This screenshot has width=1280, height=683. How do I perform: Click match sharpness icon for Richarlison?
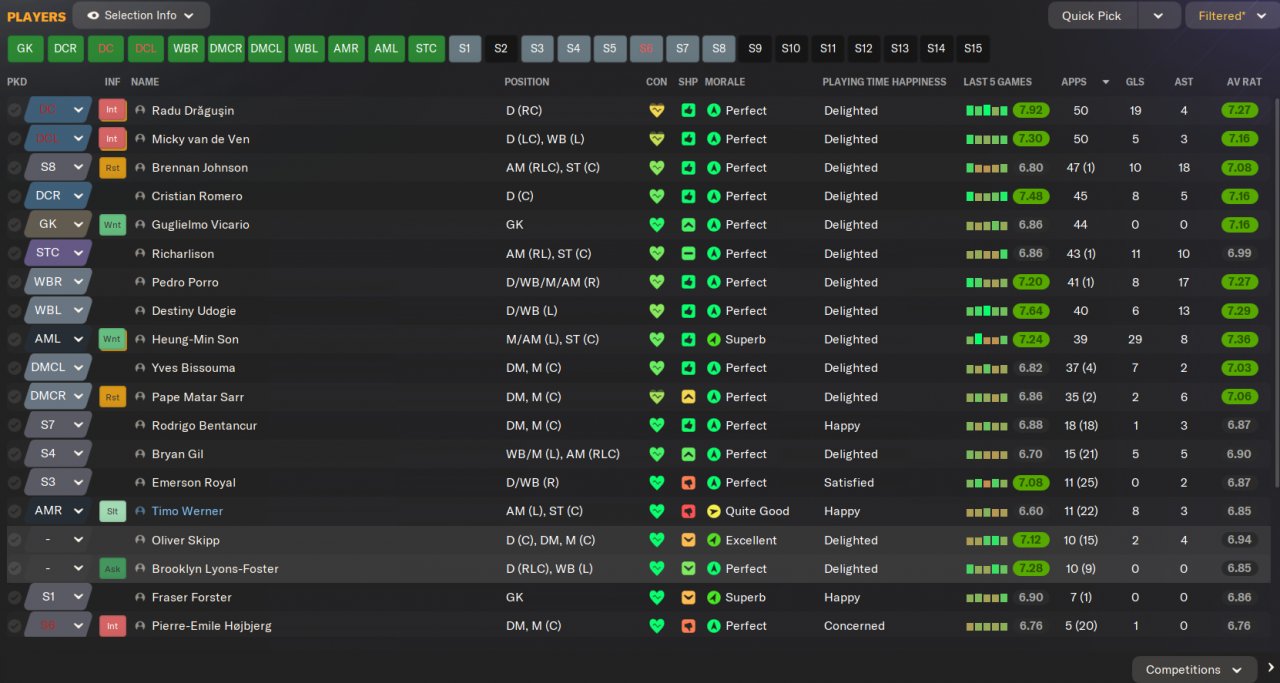pos(688,254)
